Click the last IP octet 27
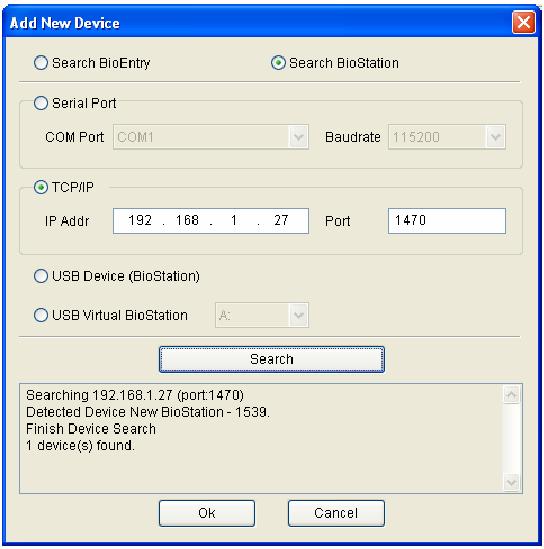544x549 pixels. pyautogui.click(x=281, y=220)
